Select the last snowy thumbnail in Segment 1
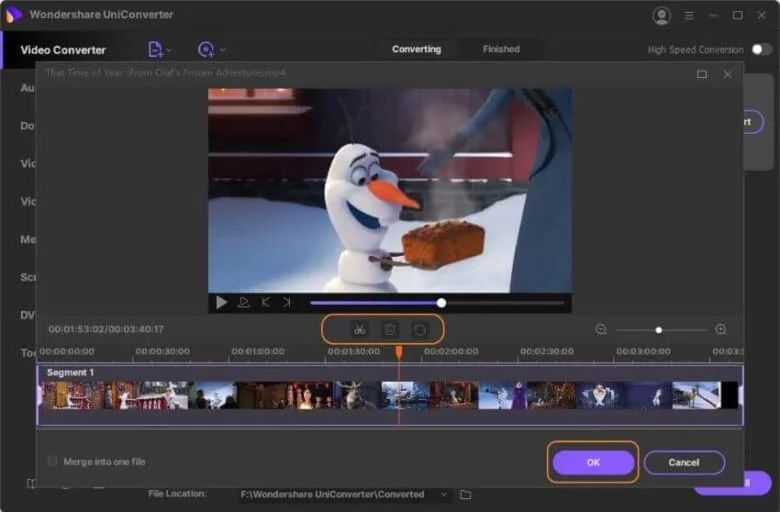Viewport: 780px width, 512px height. [696, 395]
